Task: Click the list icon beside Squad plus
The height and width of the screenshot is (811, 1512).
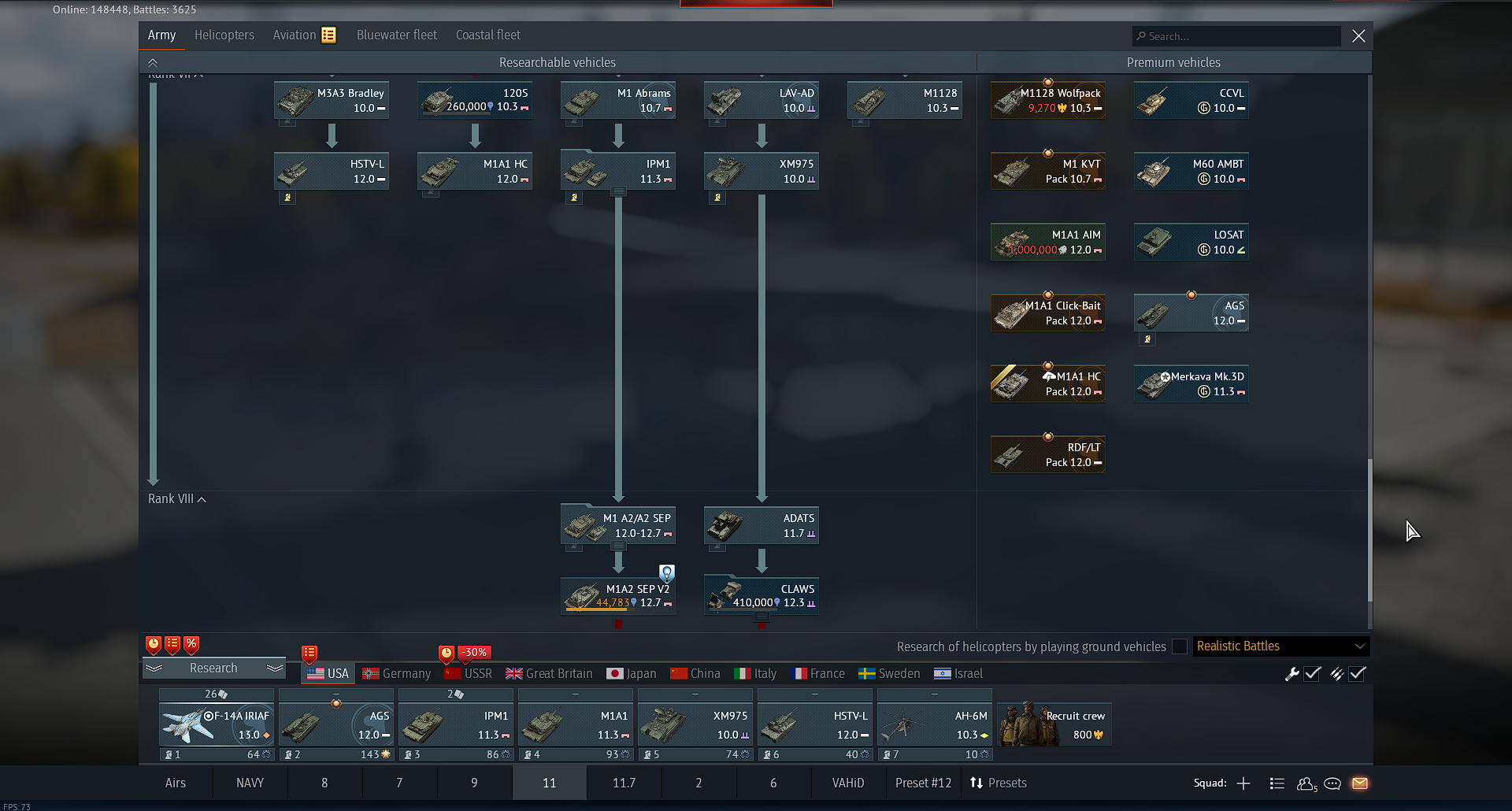Action: click(1277, 783)
